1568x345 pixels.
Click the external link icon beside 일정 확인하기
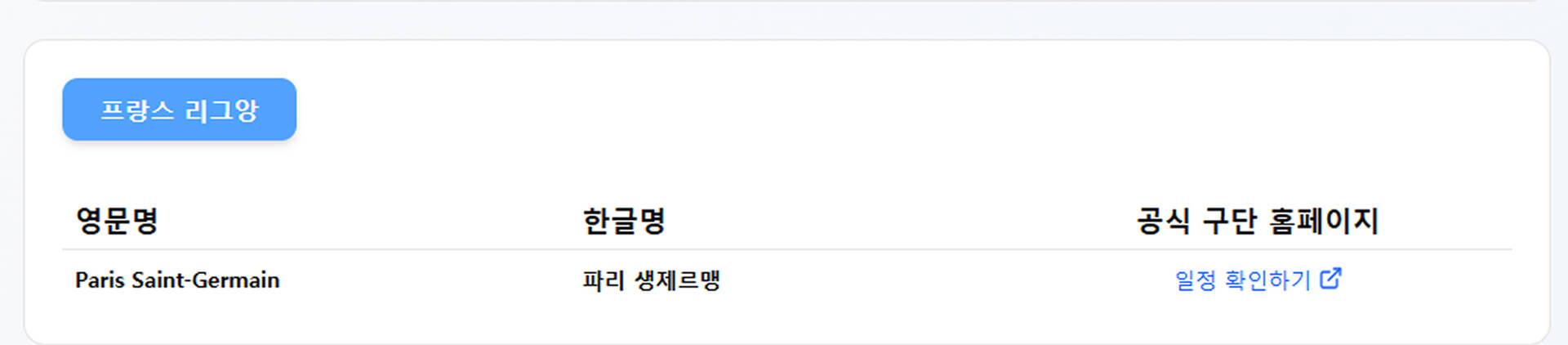pyautogui.click(x=1330, y=279)
